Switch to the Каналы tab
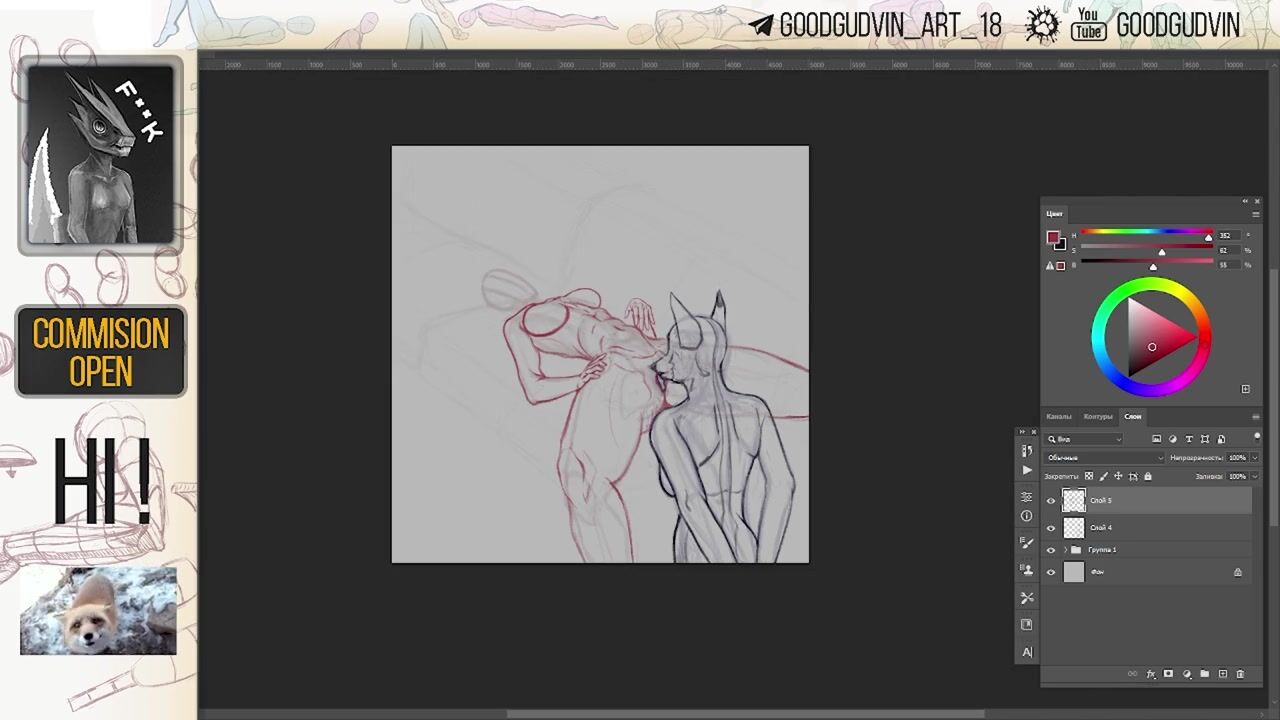The width and height of the screenshot is (1280, 720). point(1058,416)
